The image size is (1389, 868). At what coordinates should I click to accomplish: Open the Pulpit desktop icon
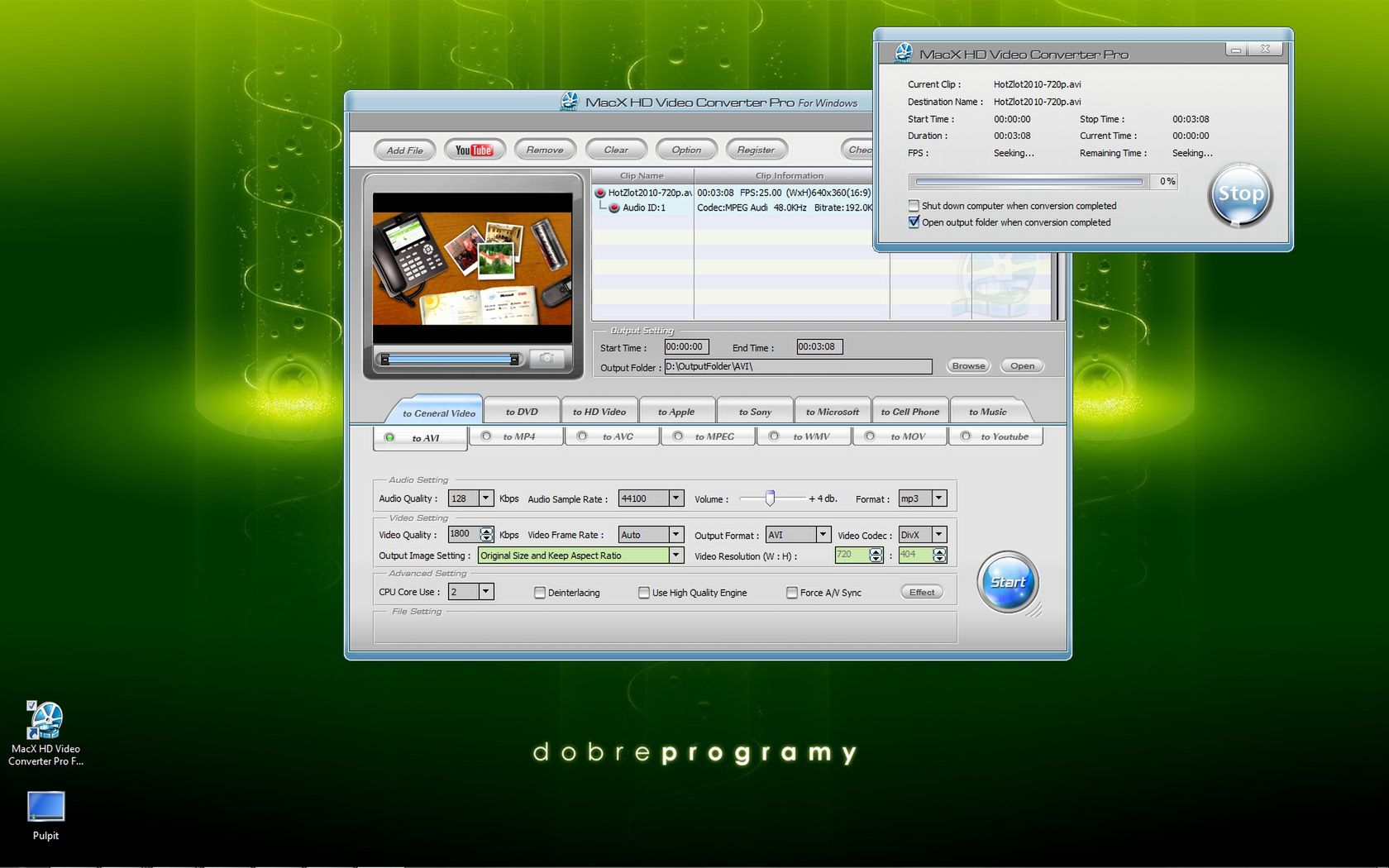pyautogui.click(x=45, y=816)
